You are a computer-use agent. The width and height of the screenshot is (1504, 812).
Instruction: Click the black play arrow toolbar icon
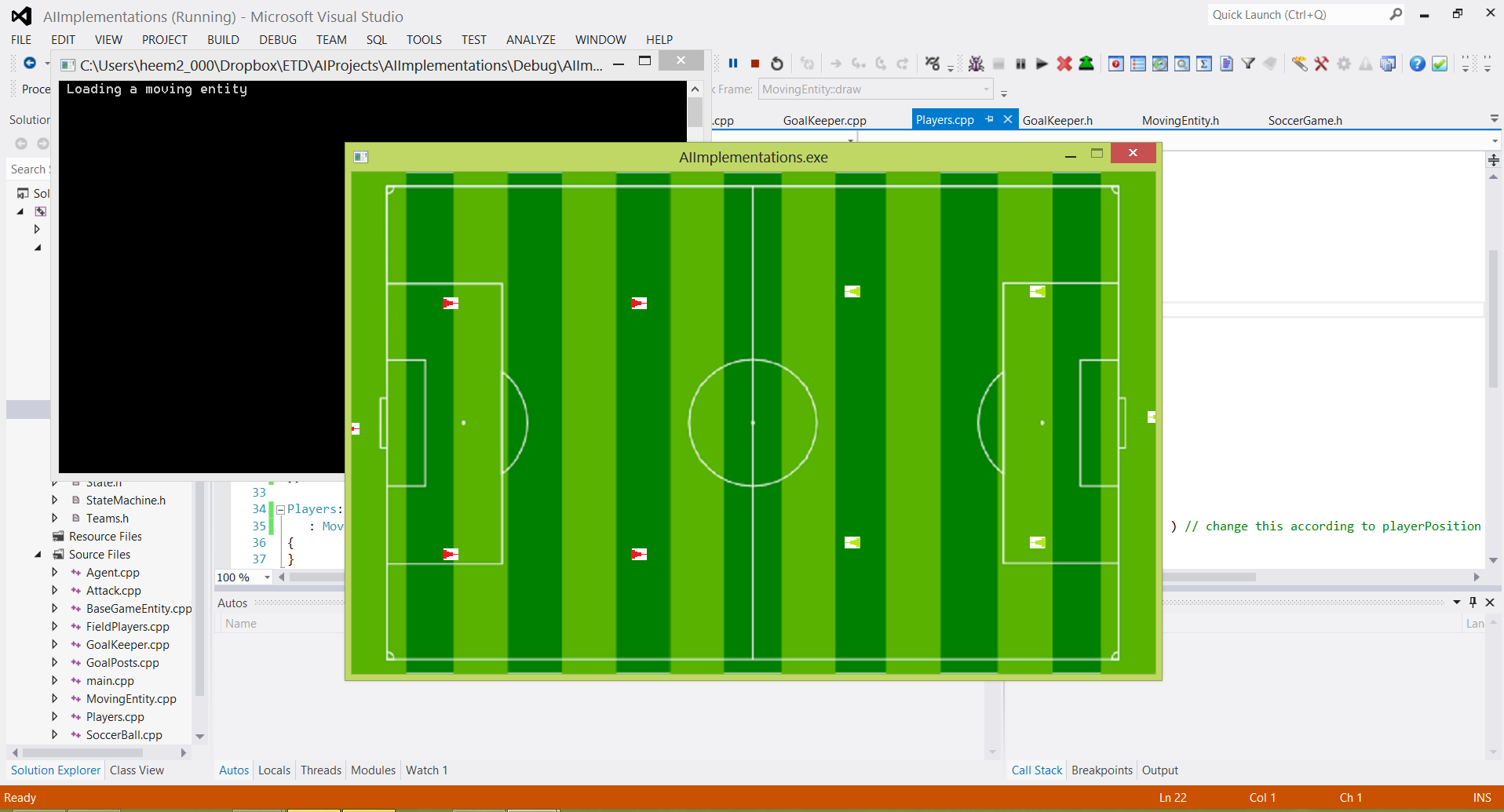tap(1042, 64)
